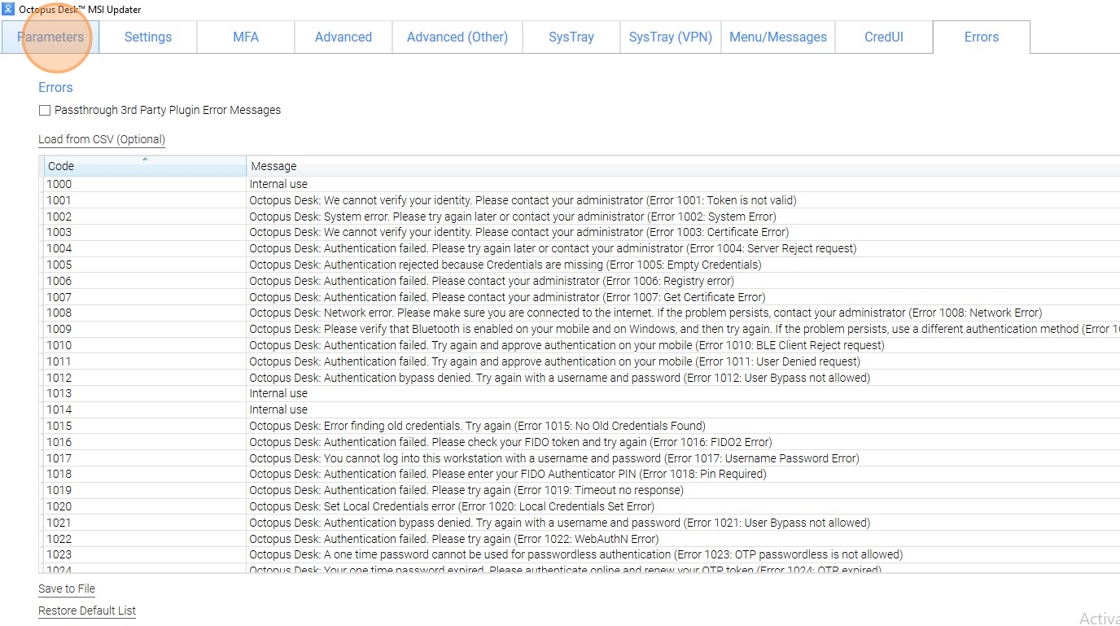Select code cell 1022
The image size is (1120, 626).
pos(143,540)
